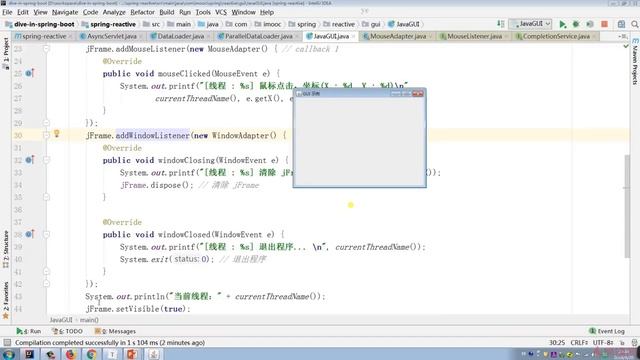This screenshot has height=360, width=640.
Task: Collapse the addWindowListener block at line 30
Action: click(x=46, y=136)
